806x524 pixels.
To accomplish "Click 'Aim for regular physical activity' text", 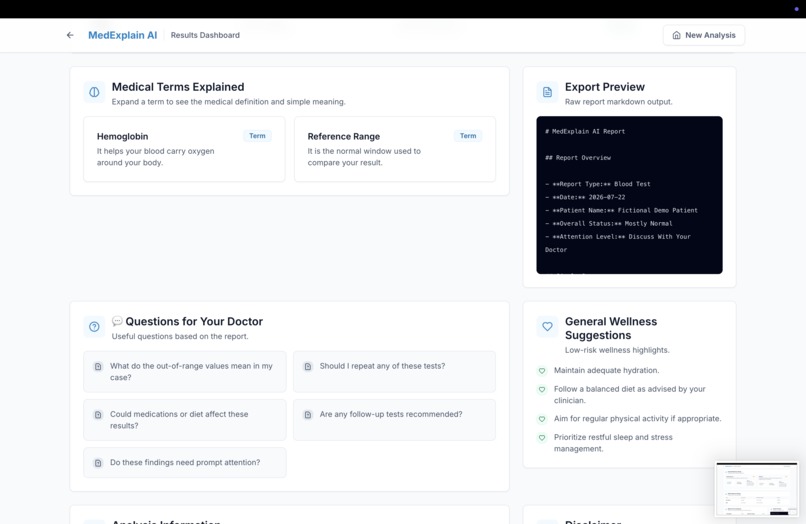I will (x=637, y=419).
